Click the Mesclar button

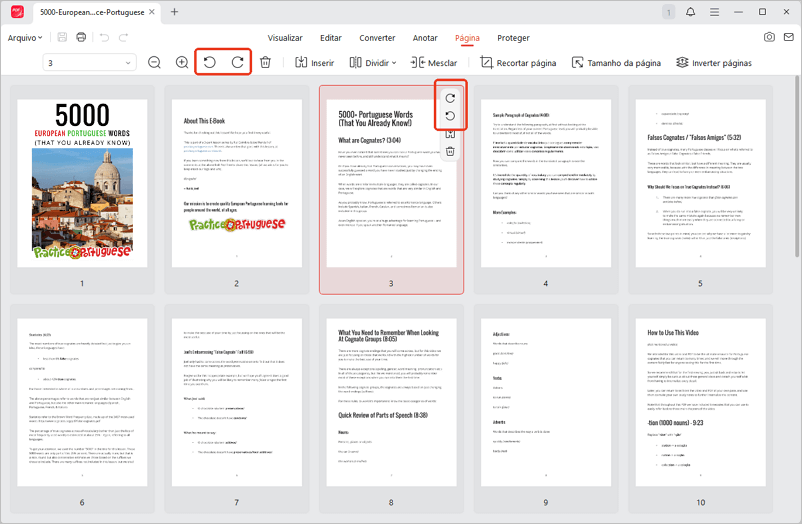click(434, 62)
